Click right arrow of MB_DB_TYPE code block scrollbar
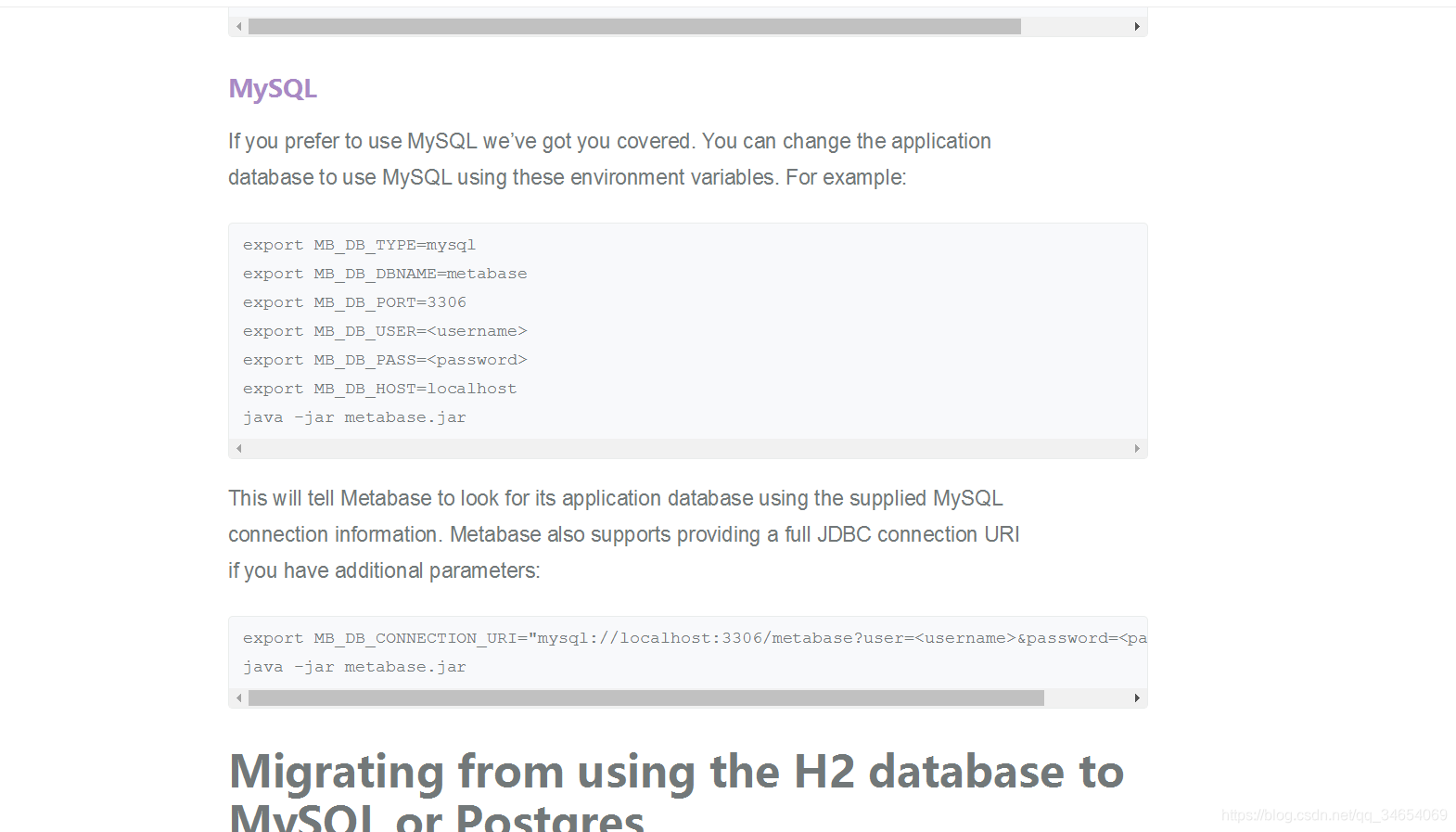1456x832 pixels. click(1137, 449)
